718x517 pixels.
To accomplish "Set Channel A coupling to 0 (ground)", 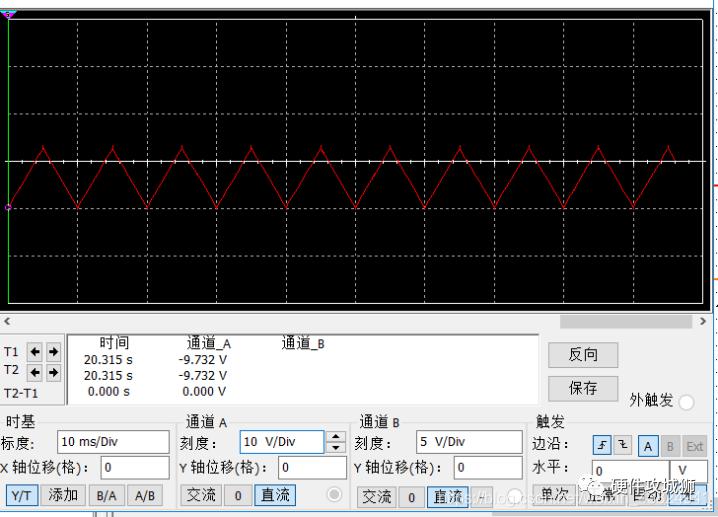I will (x=238, y=495).
